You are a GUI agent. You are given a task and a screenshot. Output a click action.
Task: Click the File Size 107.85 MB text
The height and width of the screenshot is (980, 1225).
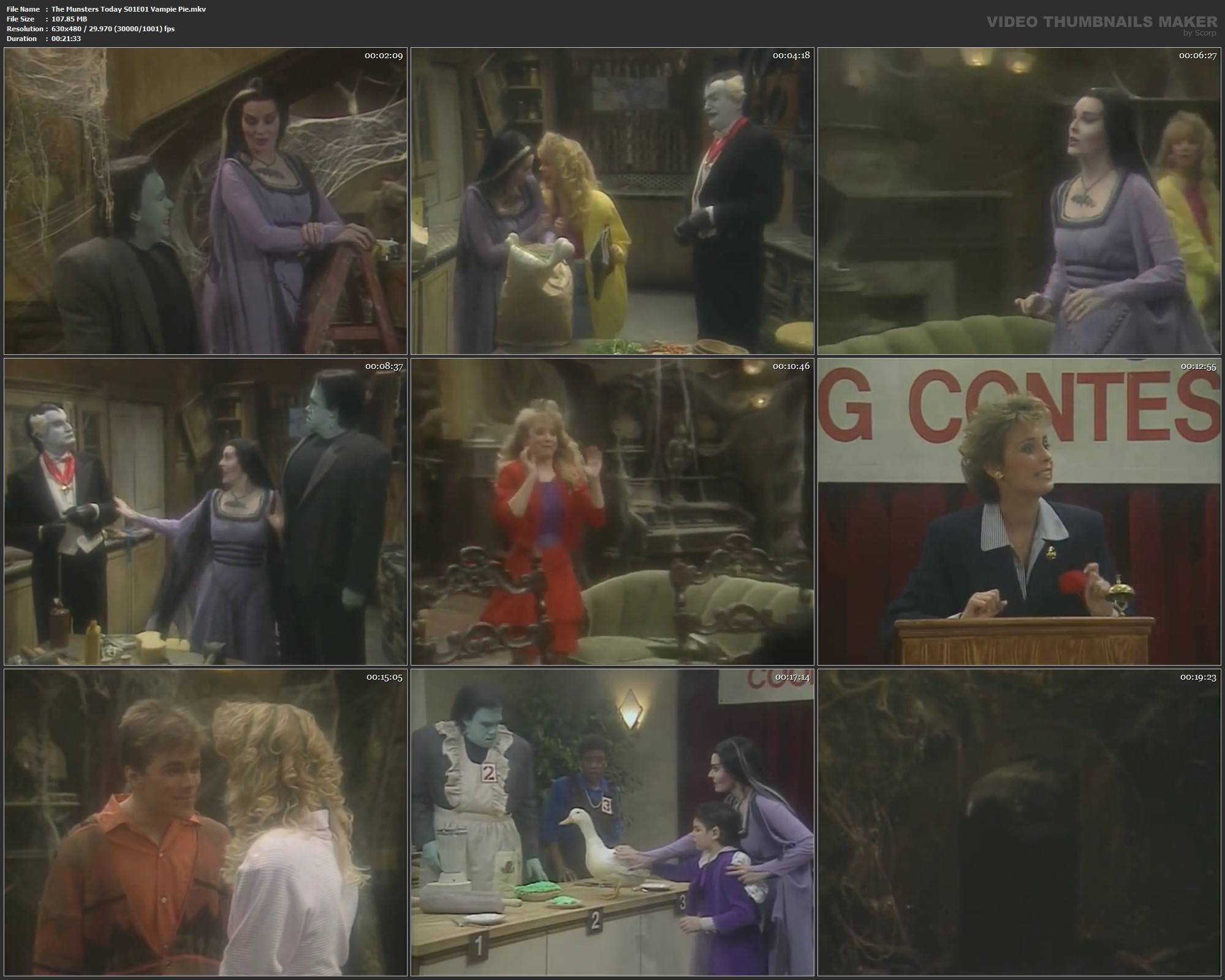pos(69,19)
